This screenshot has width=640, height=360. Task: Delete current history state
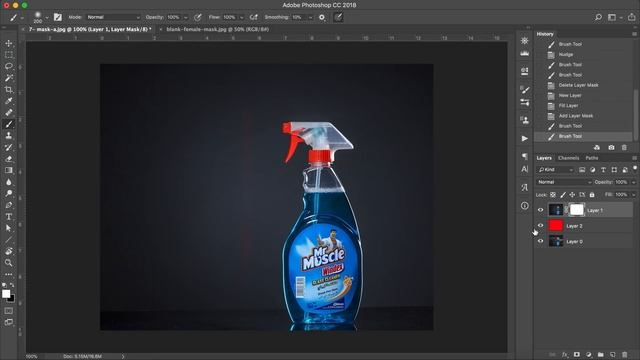pyautogui.click(x=624, y=147)
